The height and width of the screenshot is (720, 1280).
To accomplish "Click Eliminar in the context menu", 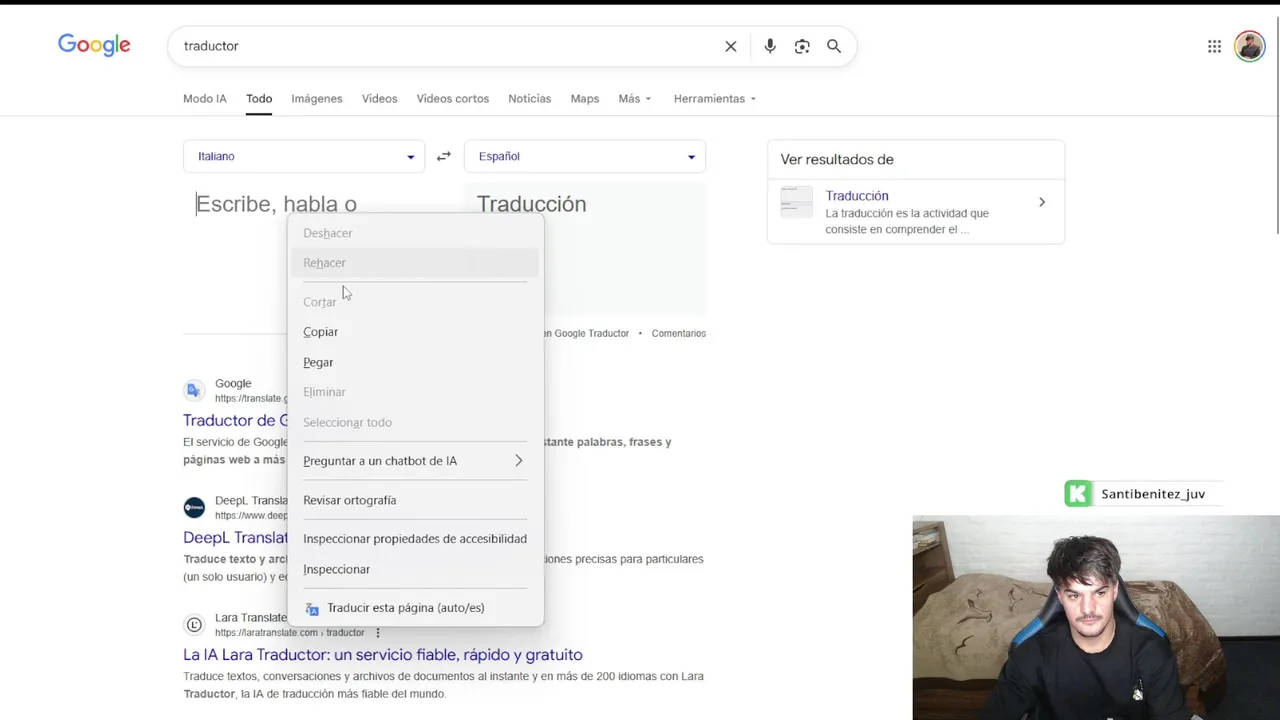I will tap(415, 392).
